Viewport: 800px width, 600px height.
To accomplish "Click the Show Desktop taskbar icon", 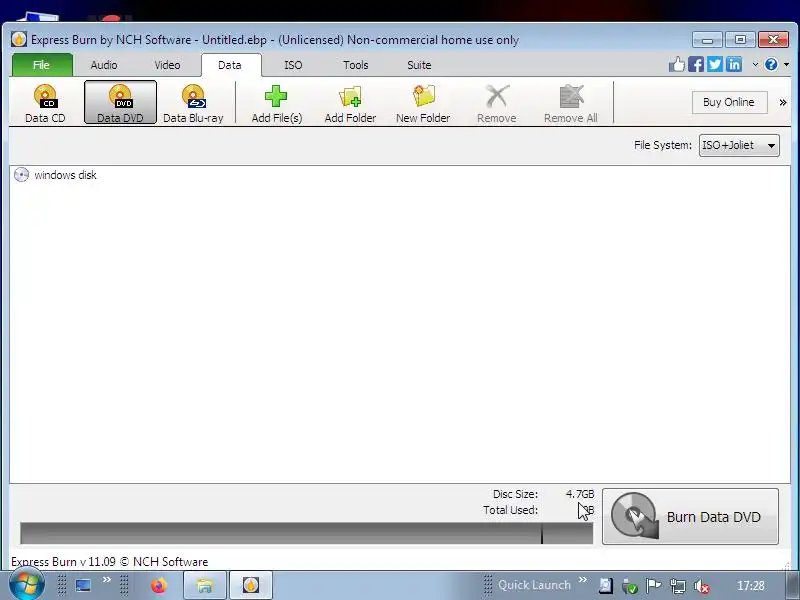I will [83, 585].
